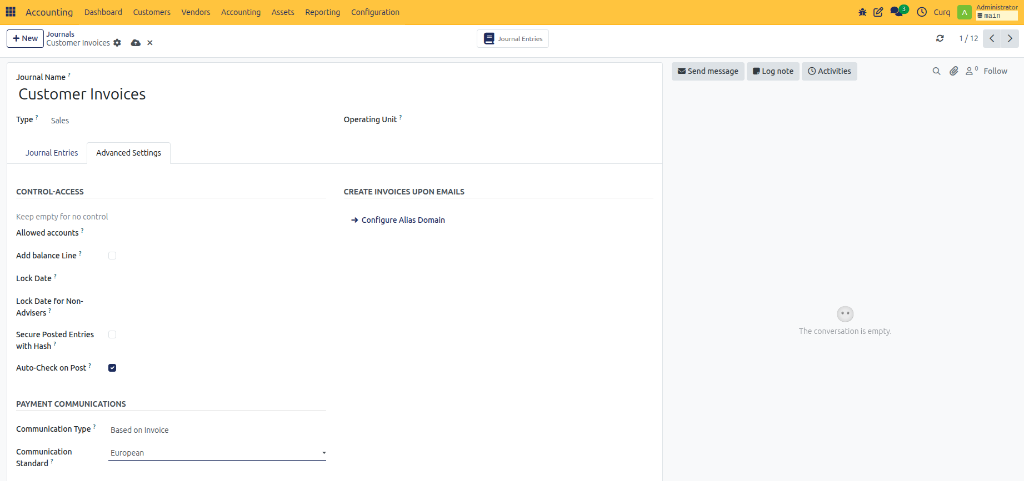Click the pencil edit icon in navbar
1024x481 pixels.
tap(878, 12)
